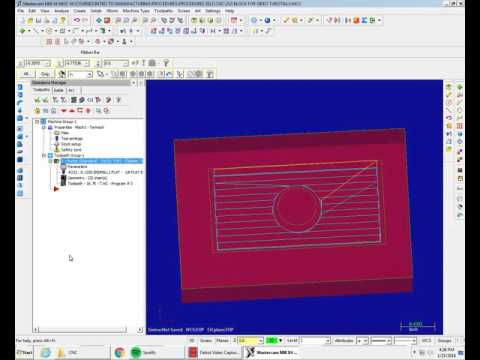Open the Edit menu

(32, 11)
